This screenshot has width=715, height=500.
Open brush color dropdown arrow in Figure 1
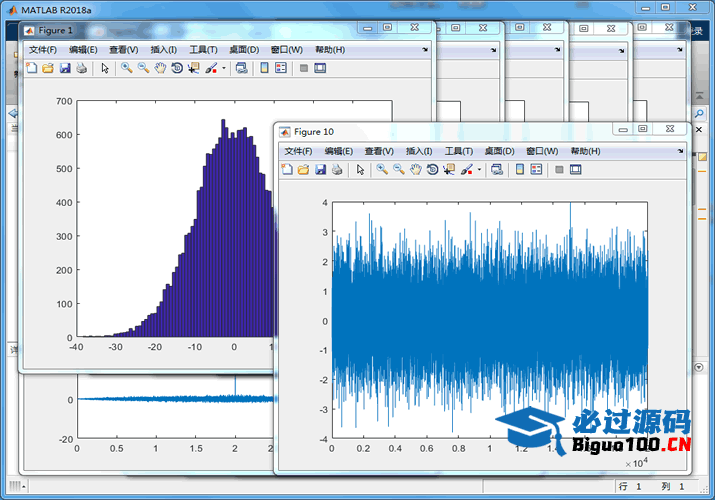[224, 69]
